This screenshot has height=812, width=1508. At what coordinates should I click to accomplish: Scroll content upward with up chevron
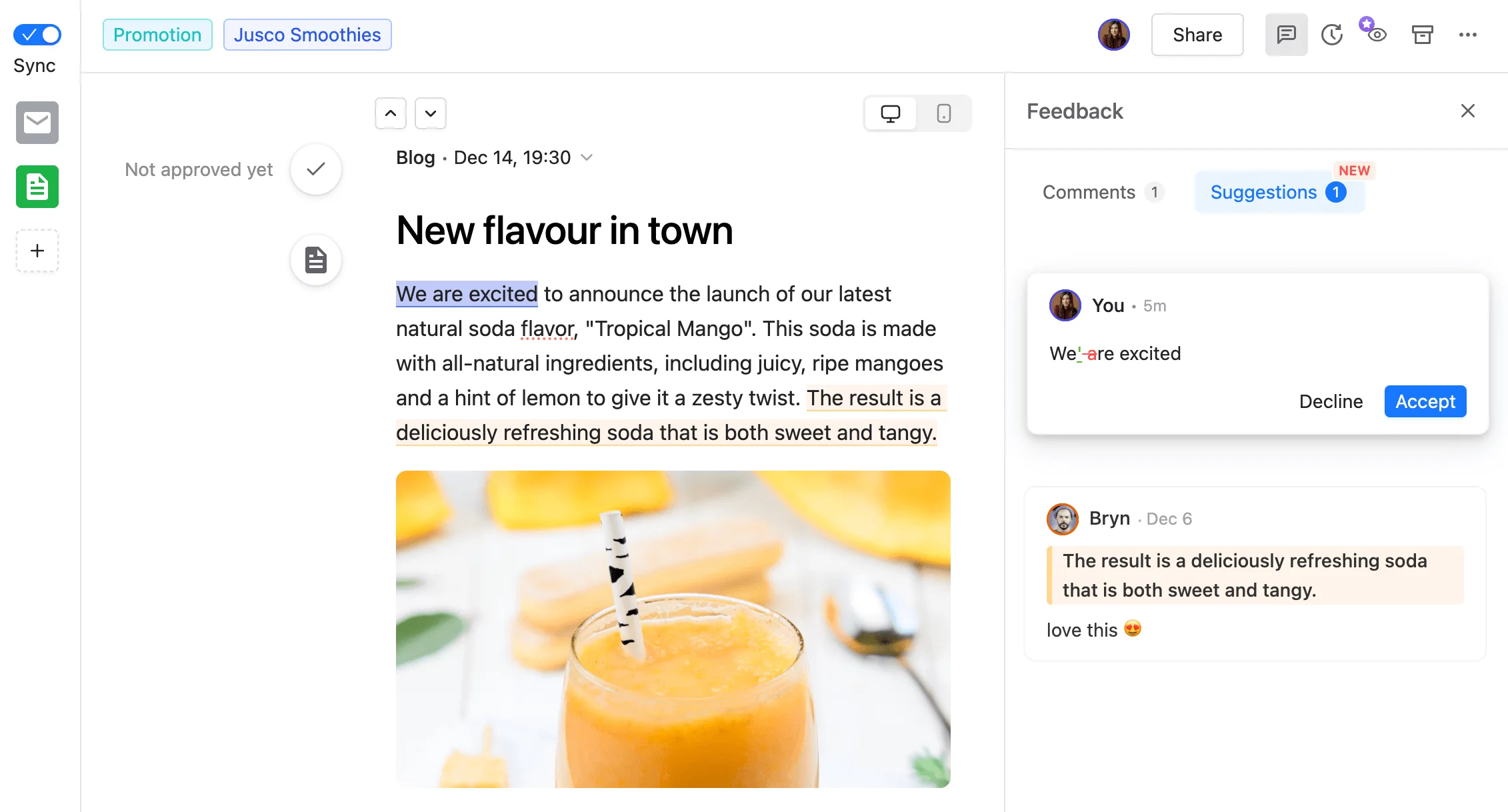tap(390, 113)
